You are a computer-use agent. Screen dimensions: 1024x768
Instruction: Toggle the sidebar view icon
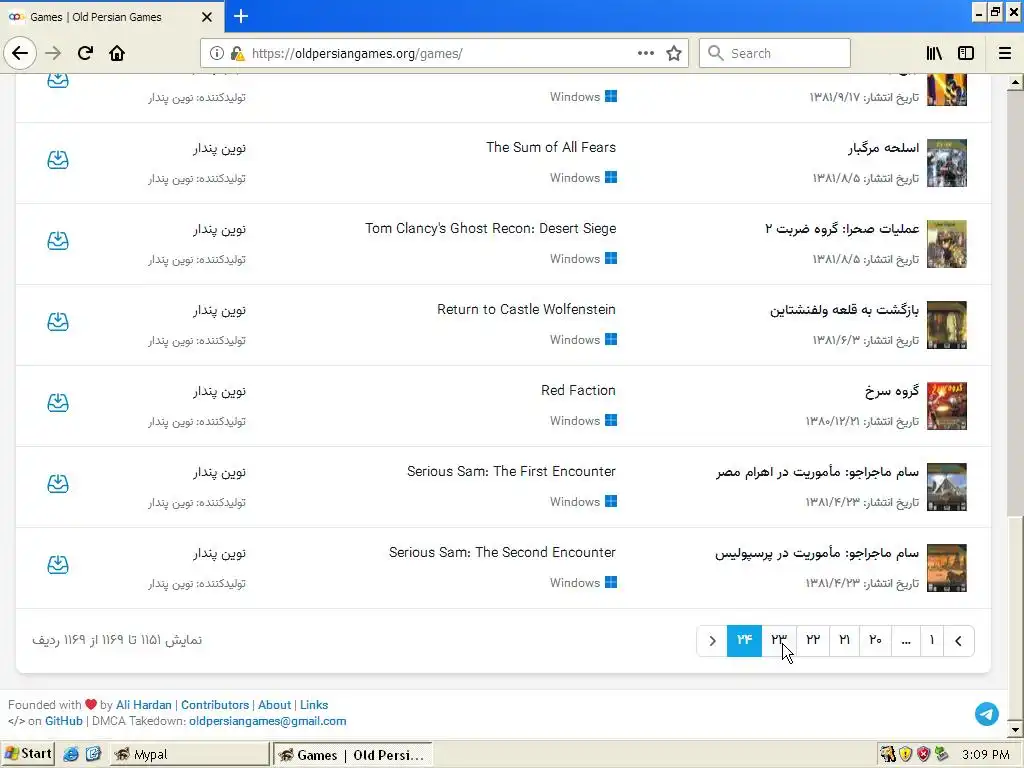tap(966, 54)
